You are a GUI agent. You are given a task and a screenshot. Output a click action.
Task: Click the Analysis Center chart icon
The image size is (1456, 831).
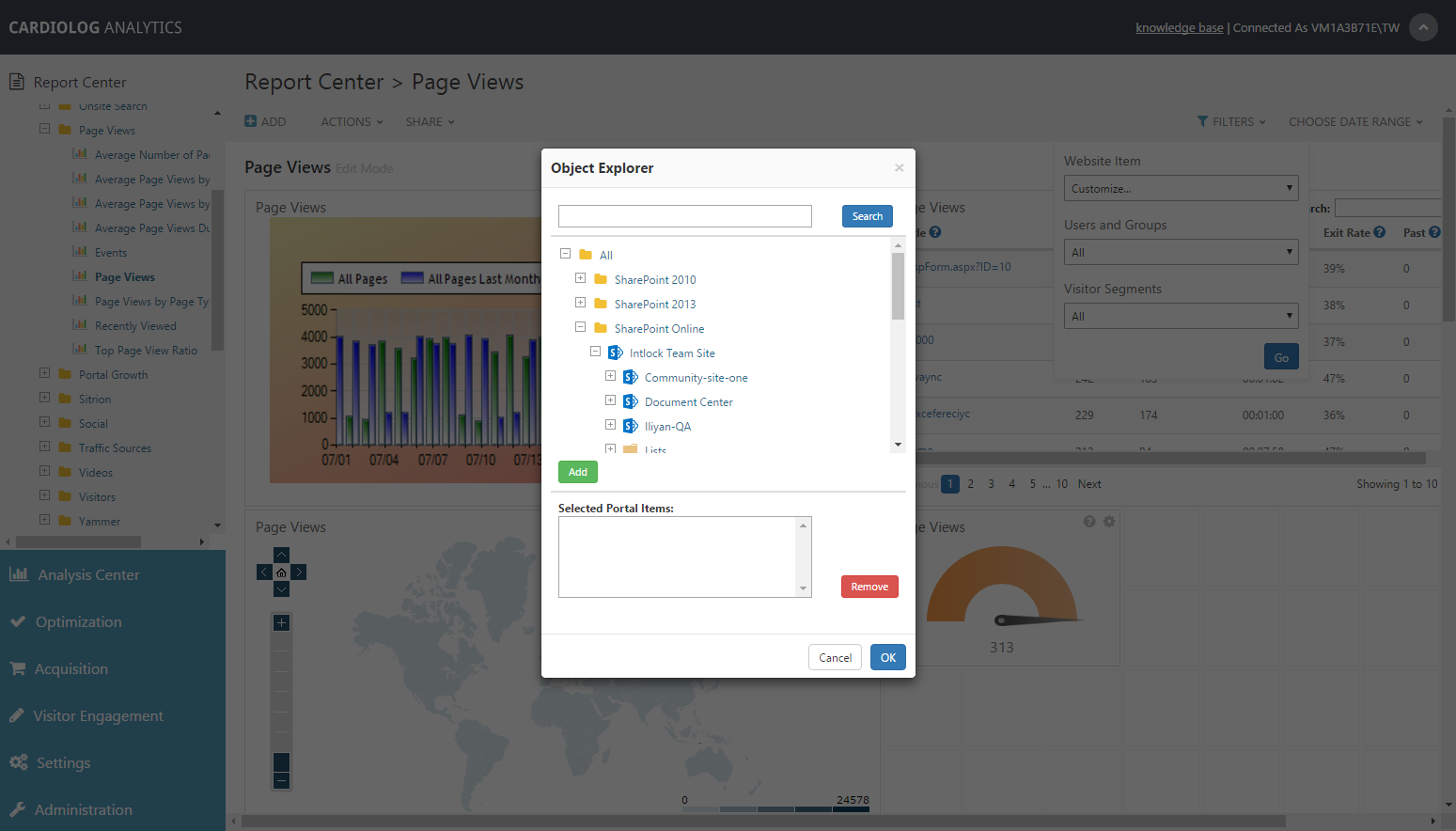pos(19,574)
